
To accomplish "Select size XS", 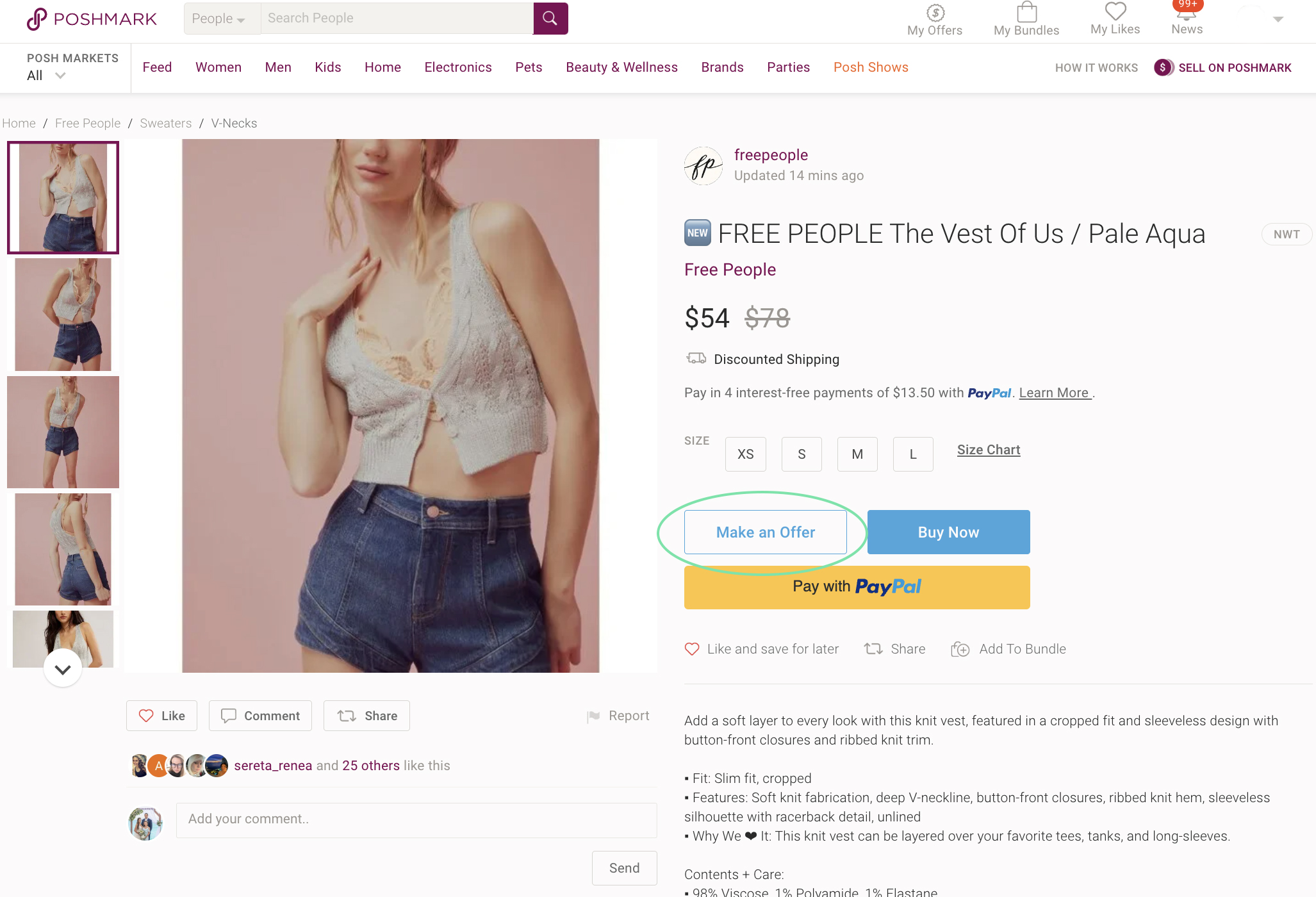I will 745,454.
